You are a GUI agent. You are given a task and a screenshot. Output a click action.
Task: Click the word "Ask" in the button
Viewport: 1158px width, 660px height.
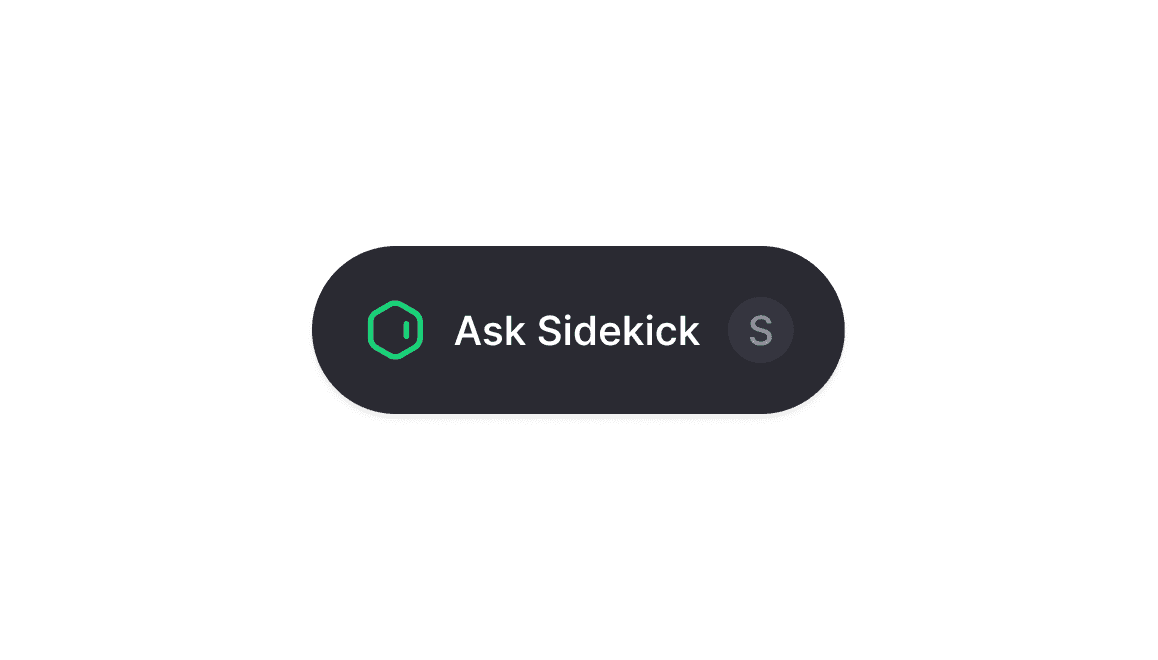pyautogui.click(x=490, y=331)
